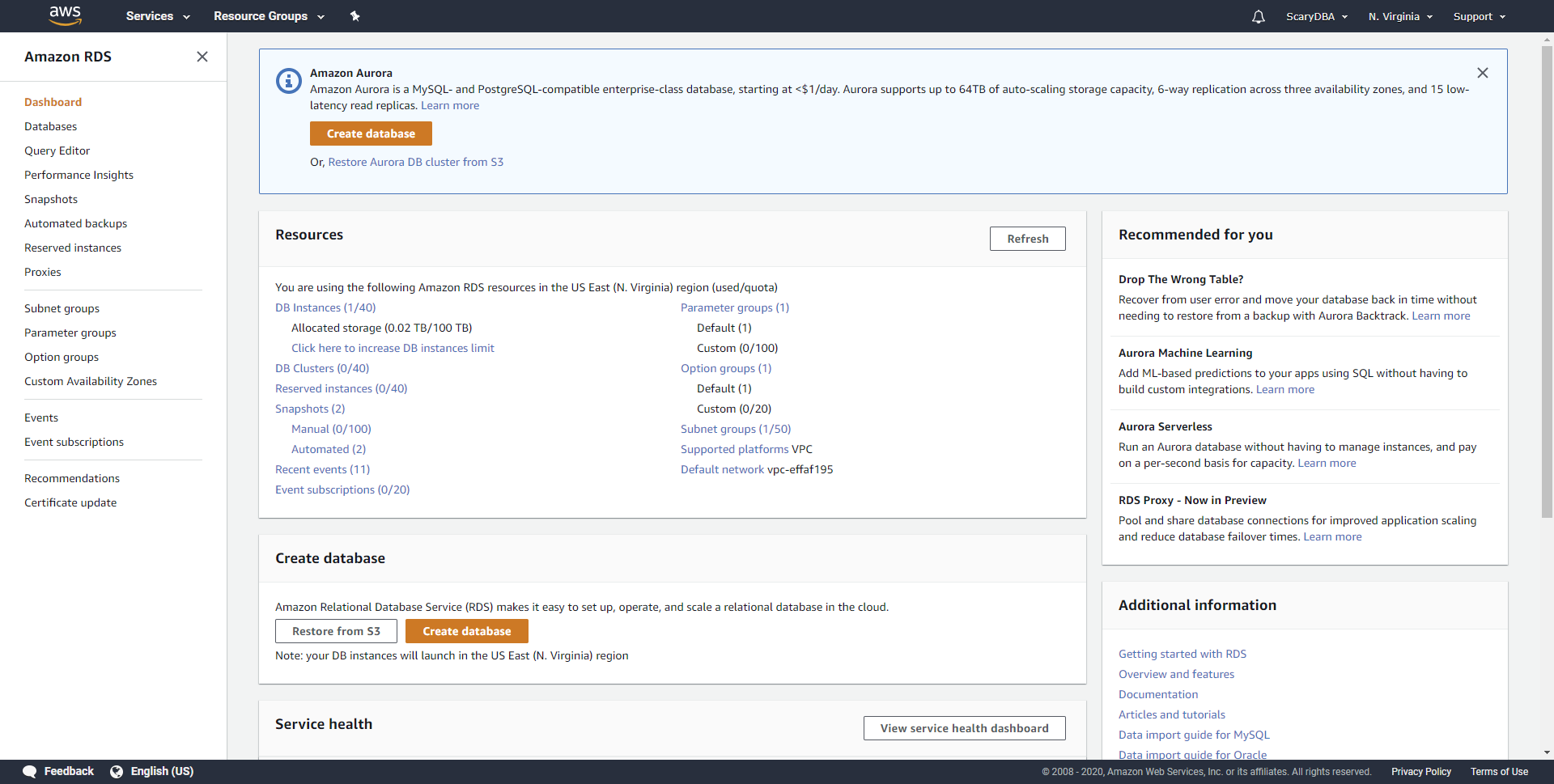This screenshot has width=1554, height=784.
Task: Open the Support dropdown menu
Action: point(1480,16)
